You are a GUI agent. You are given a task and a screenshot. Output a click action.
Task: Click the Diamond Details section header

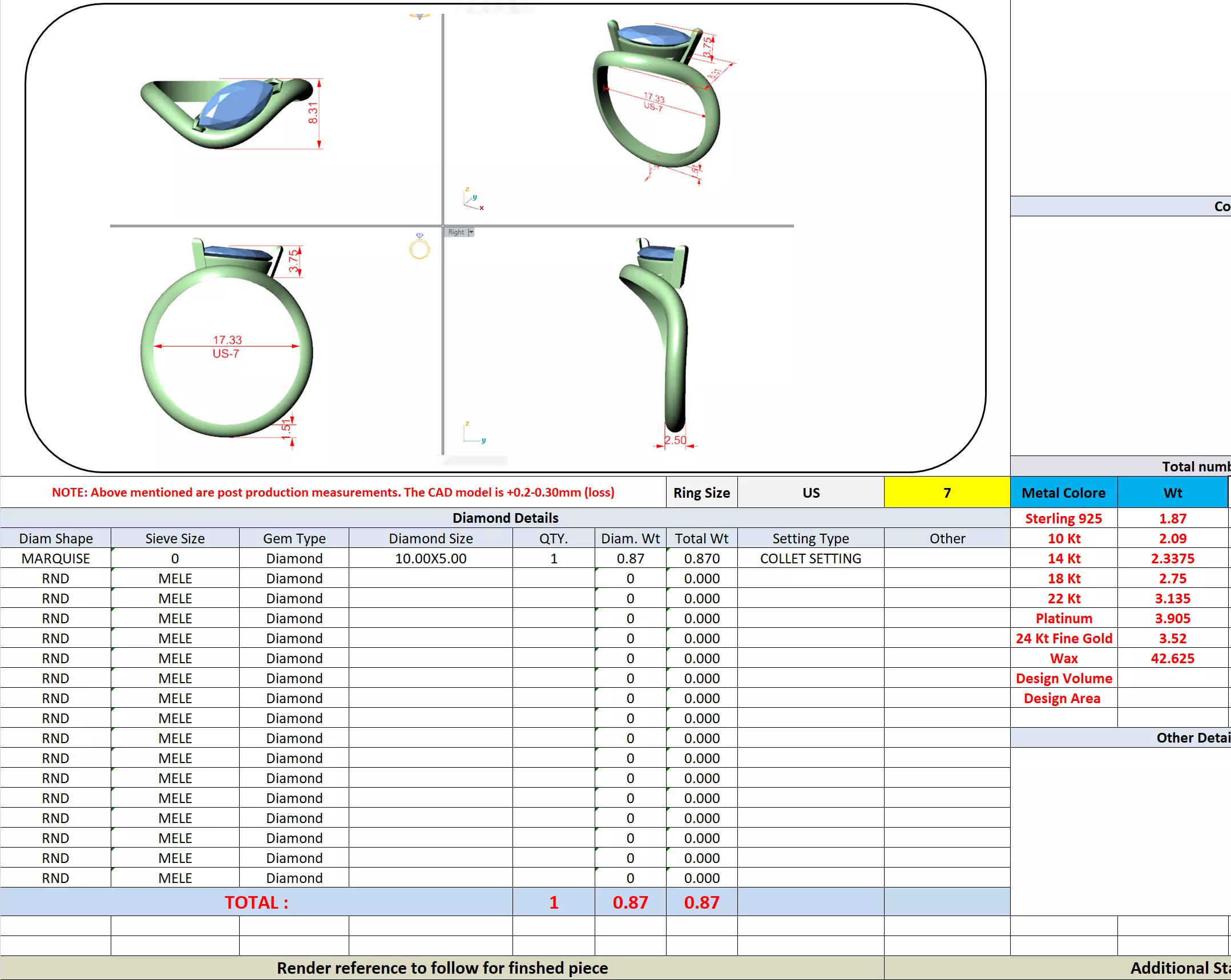point(504,518)
